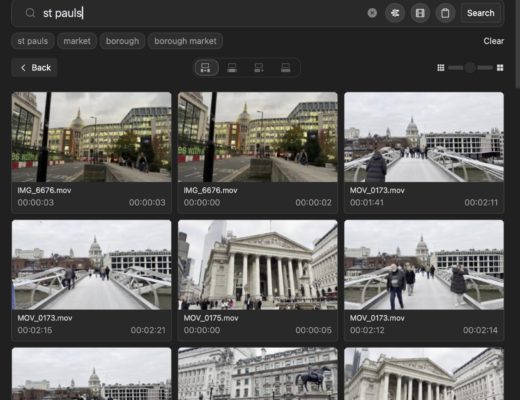Viewport: 520px width, 400px height.
Task: Open MOV_0175.mov clip thumbnail with columns
Action: pyautogui.click(x=258, y=265)
